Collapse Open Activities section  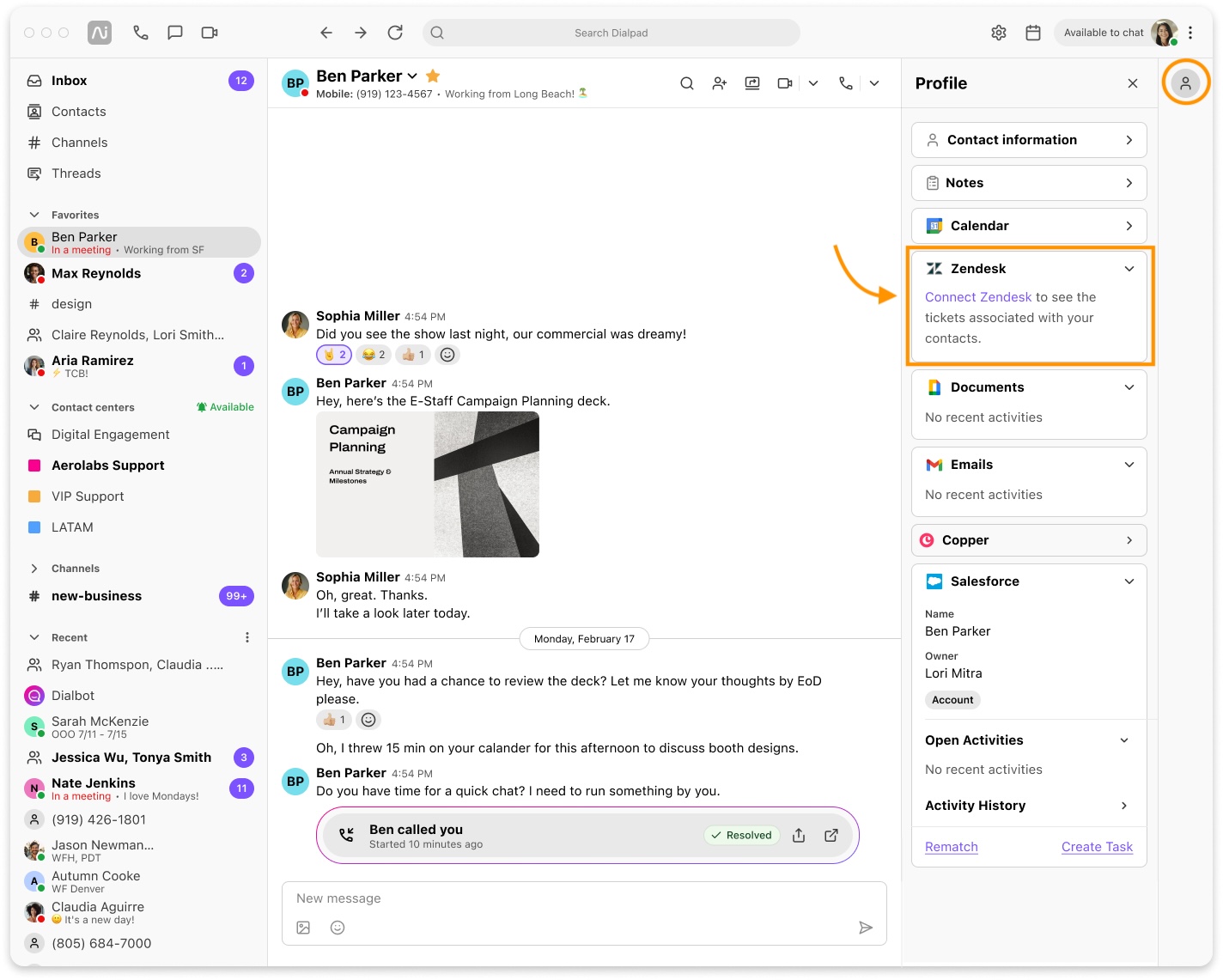(1124, 740)
